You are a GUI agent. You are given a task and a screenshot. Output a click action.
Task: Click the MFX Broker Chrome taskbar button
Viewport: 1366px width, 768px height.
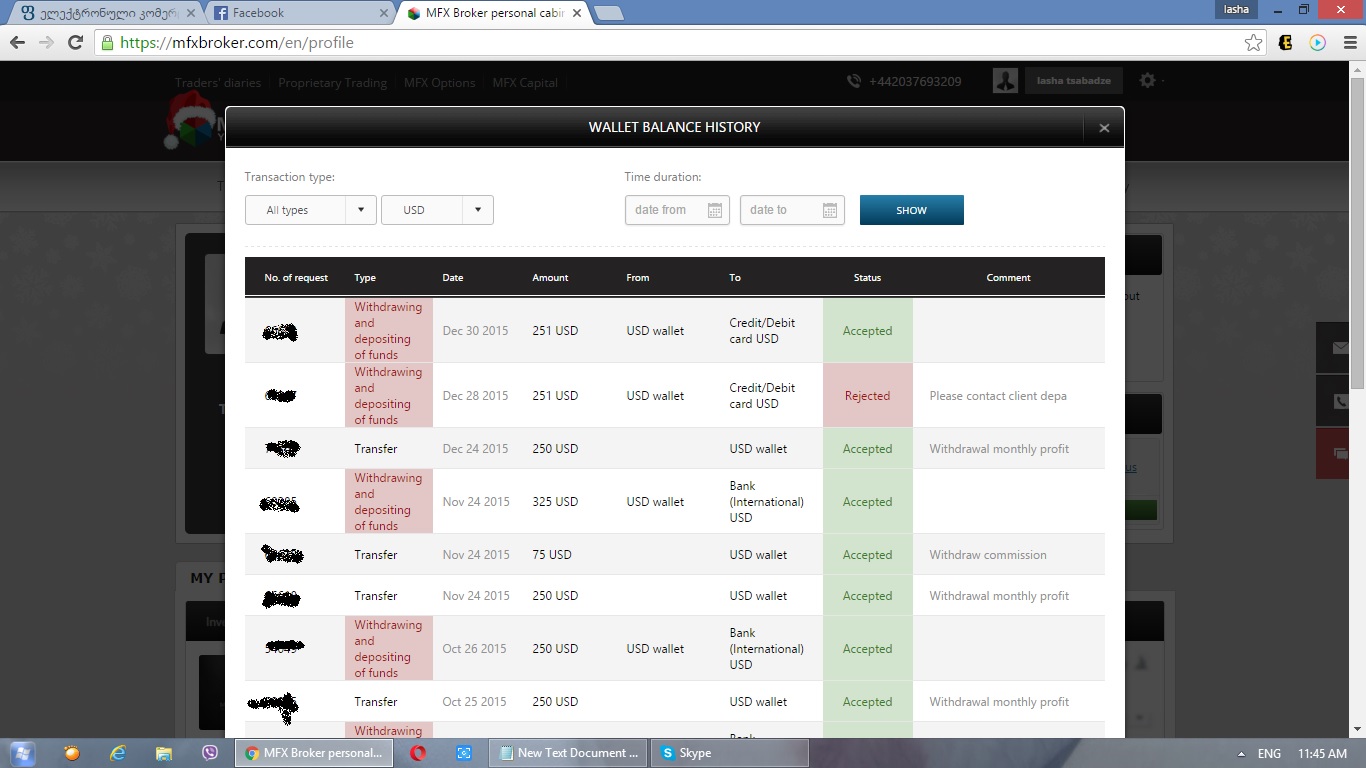pos(313,753)
